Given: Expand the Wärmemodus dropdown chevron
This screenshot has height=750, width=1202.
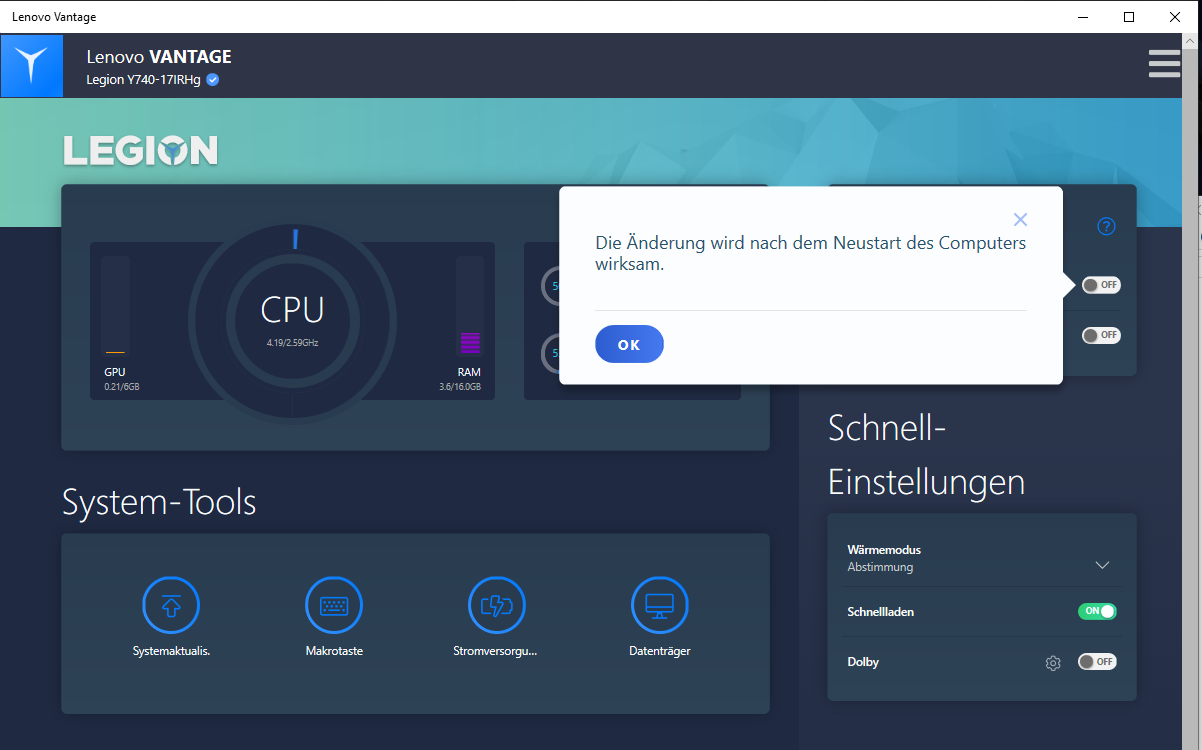Looking at the screenshot, I should [1102, 565].
